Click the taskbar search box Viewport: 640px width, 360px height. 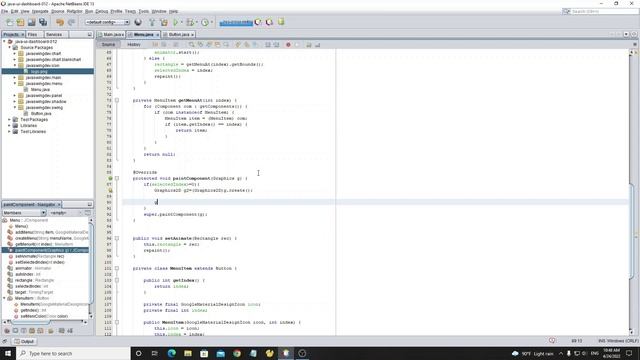click(x=73, y=353)
